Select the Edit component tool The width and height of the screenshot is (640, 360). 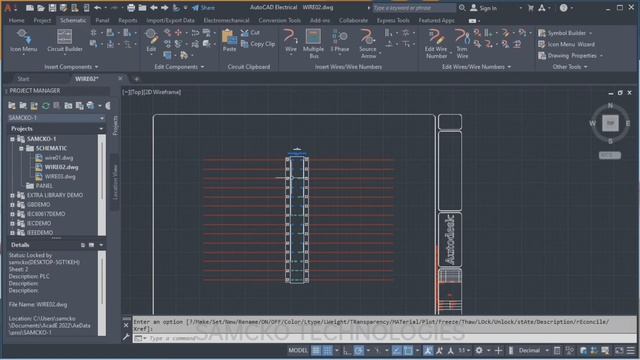(151, 41)
